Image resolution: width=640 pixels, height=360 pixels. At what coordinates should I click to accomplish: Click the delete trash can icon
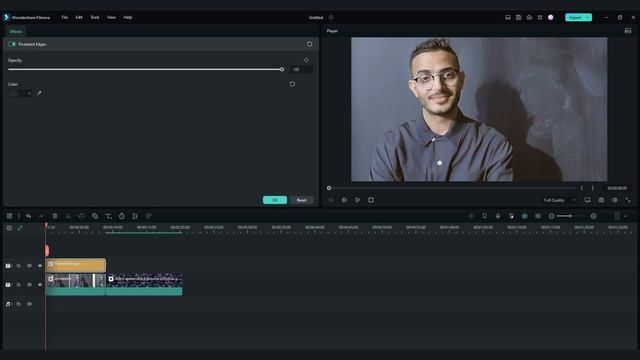(55, 216)
